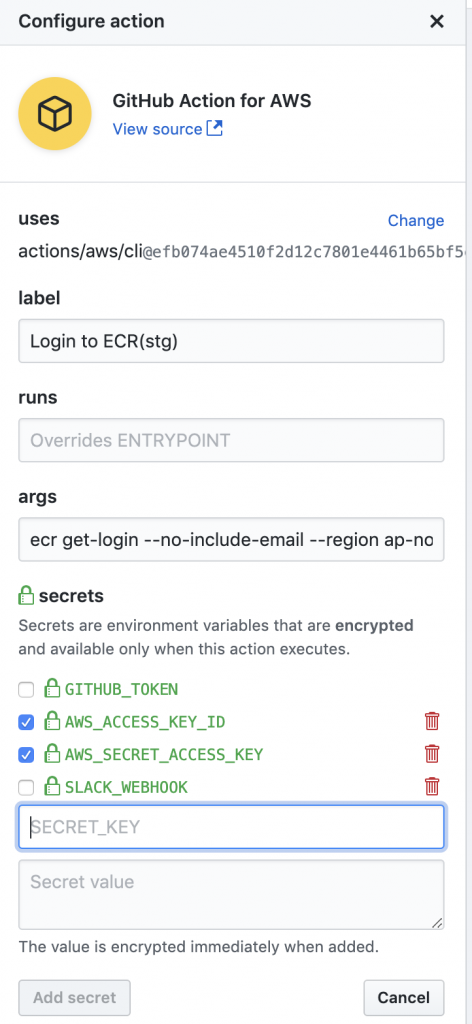This screenshot has width=472, height=1024.
Task: Click the Cancel button
Action: (x=404, y=997)
